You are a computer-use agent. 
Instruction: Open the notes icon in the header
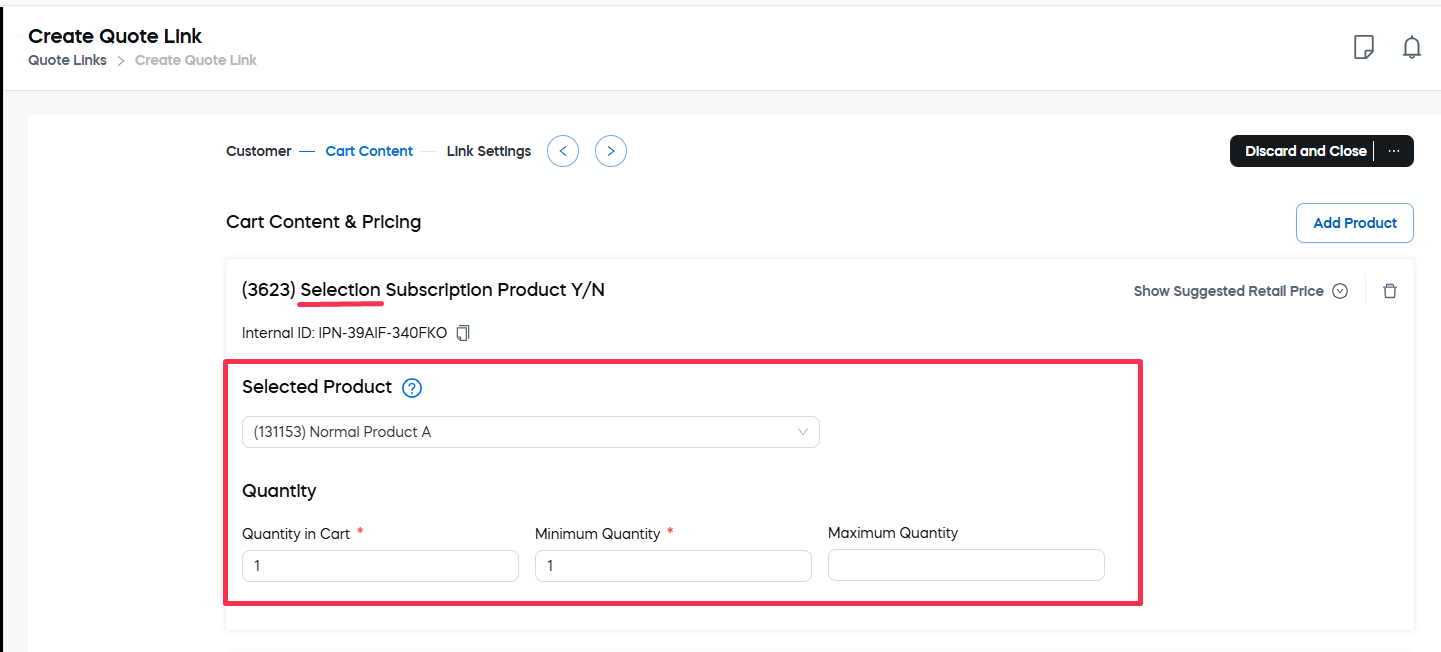pos(1363,47)
